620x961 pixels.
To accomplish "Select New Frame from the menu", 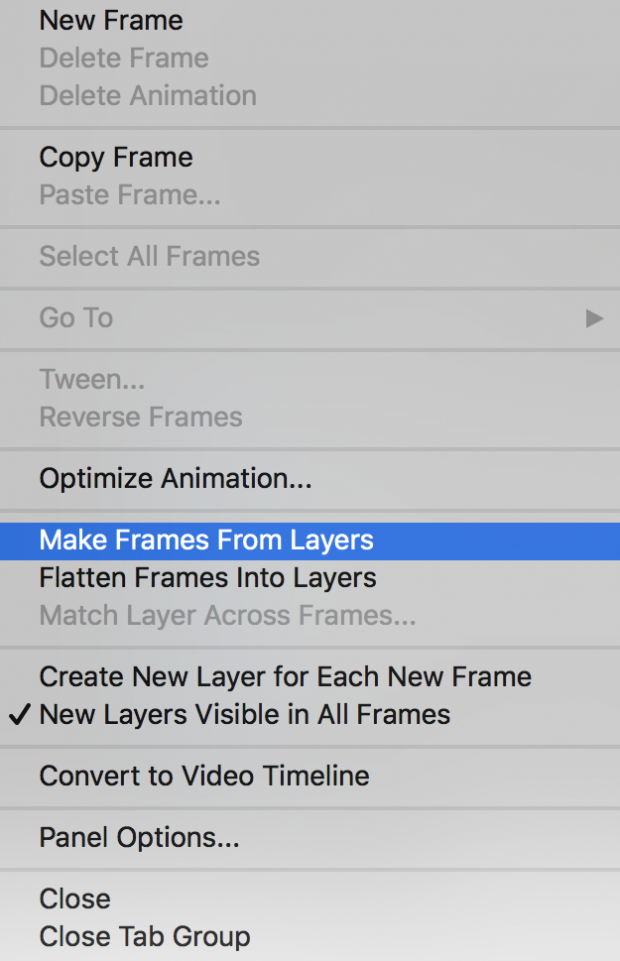I will click(110, 20).
